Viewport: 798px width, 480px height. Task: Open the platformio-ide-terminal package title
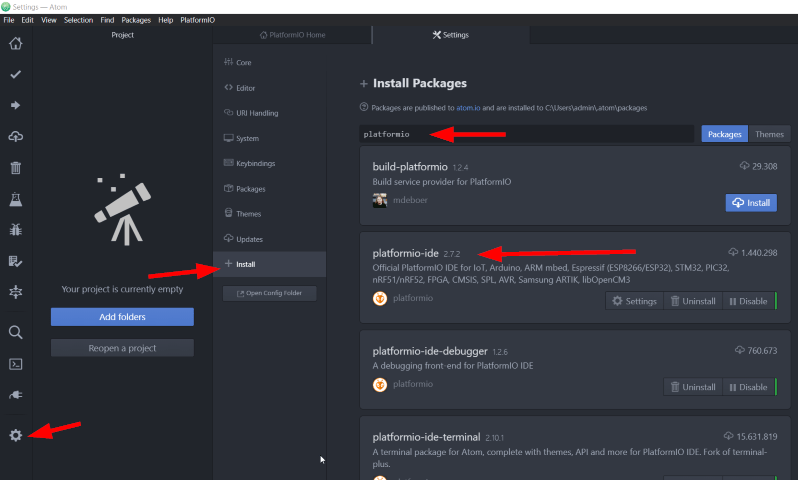coord(426,437)
